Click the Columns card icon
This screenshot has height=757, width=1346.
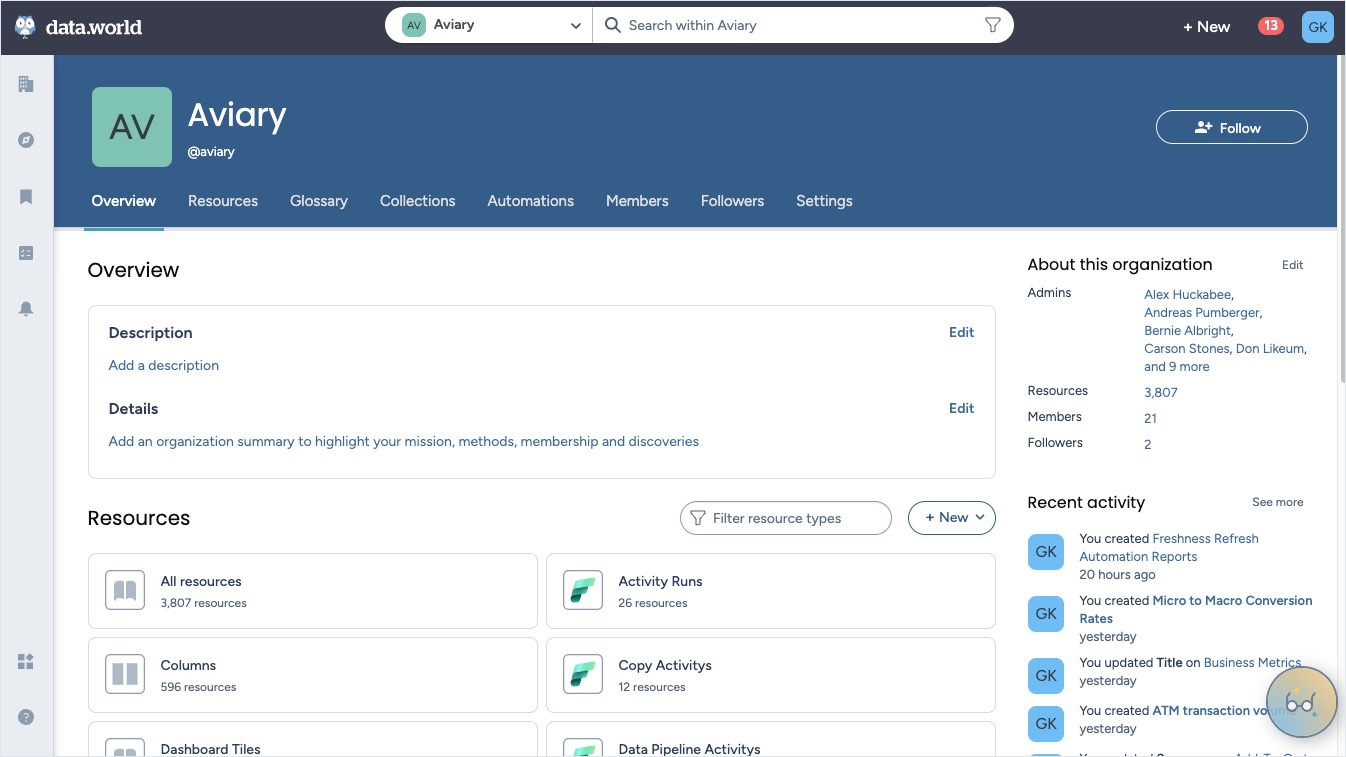pyautogui.click(x=125, y=674)
